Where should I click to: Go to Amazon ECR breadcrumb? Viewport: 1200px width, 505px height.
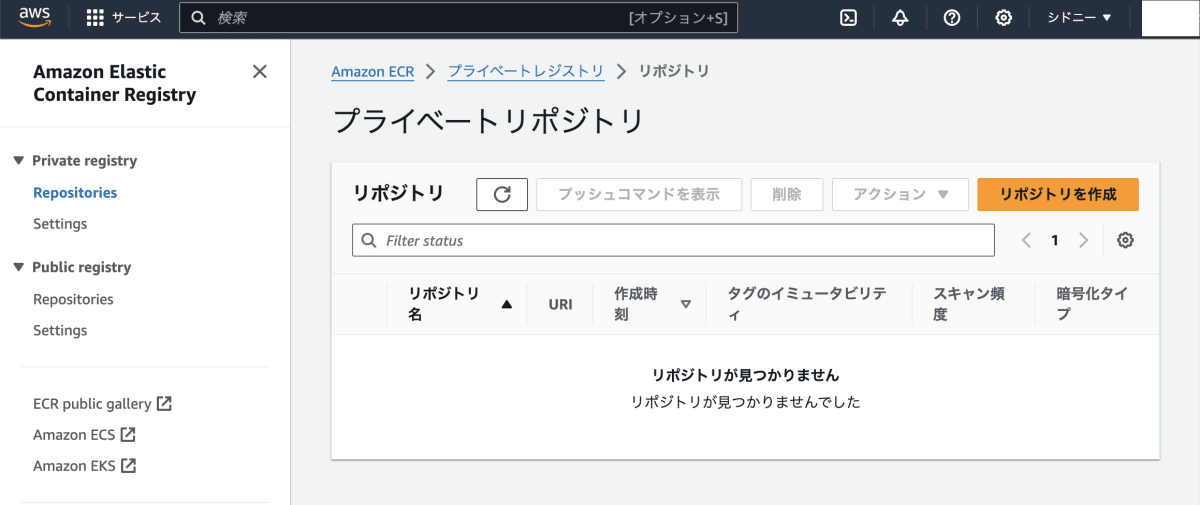click(372, 71)
